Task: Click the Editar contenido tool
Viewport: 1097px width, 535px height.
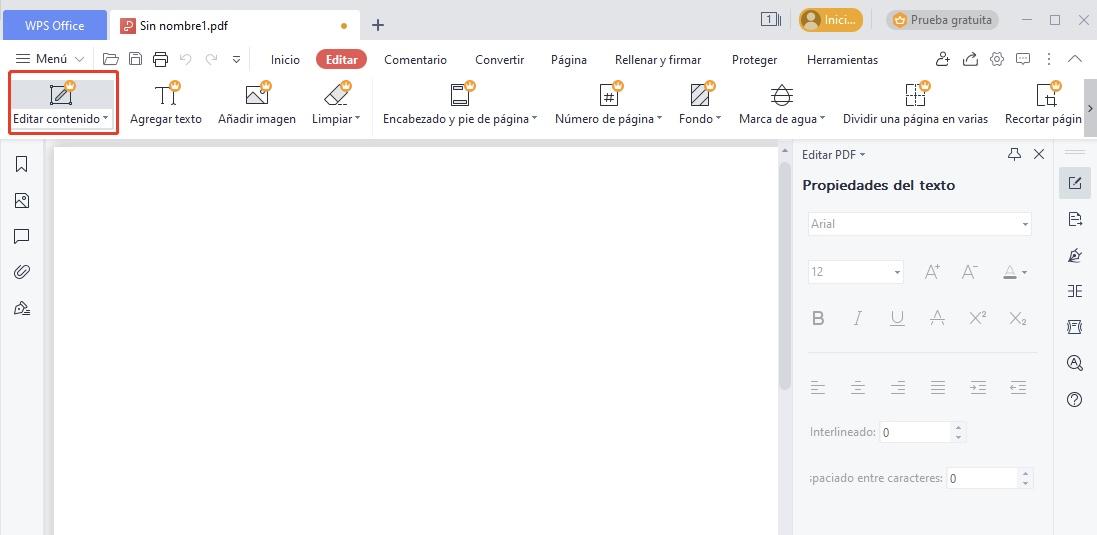Action: pyautogui.click(x=63, y=104)
